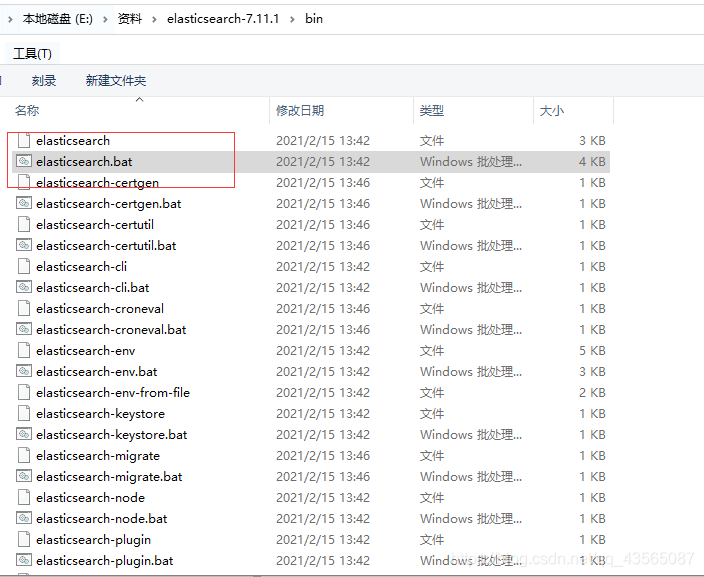704x577 pixels.
Task: Sort by the 修改日期 column header
Action: click(300, 110)
